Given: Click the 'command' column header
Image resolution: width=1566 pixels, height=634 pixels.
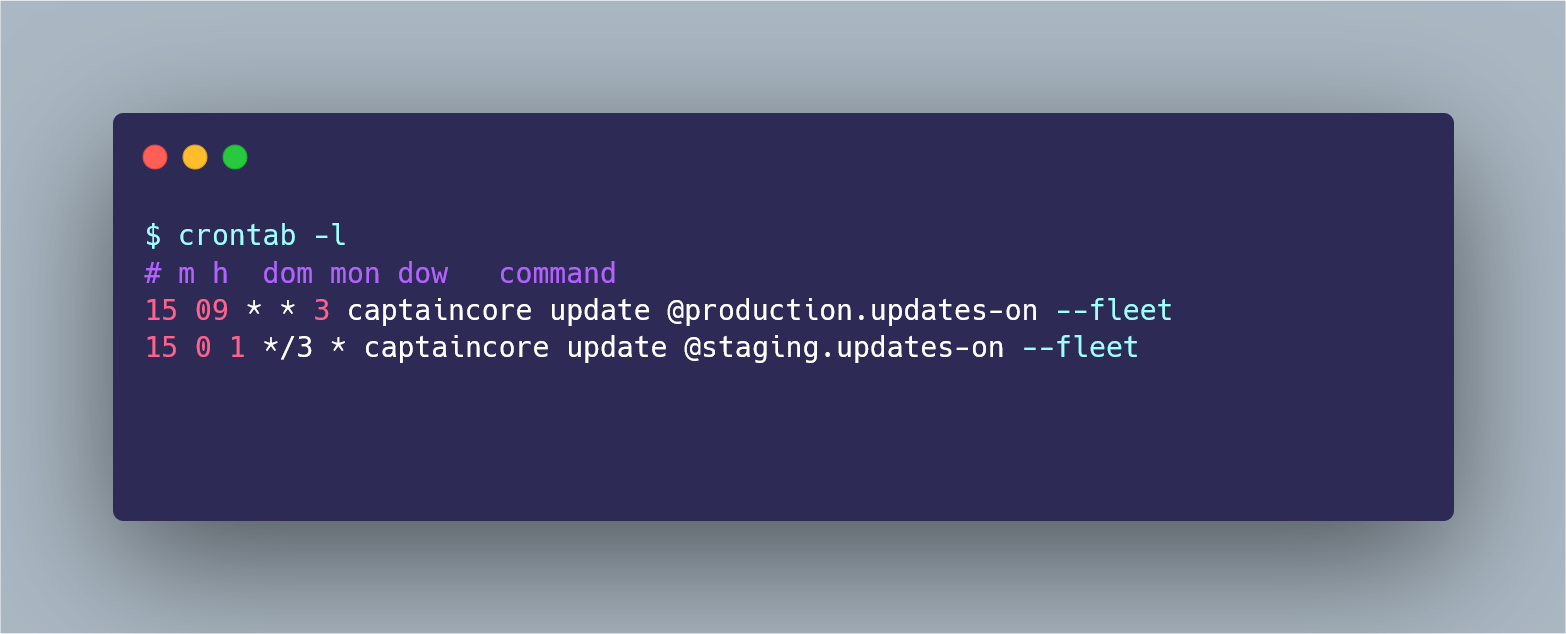Looking at the screenshot, I should 558,274.
